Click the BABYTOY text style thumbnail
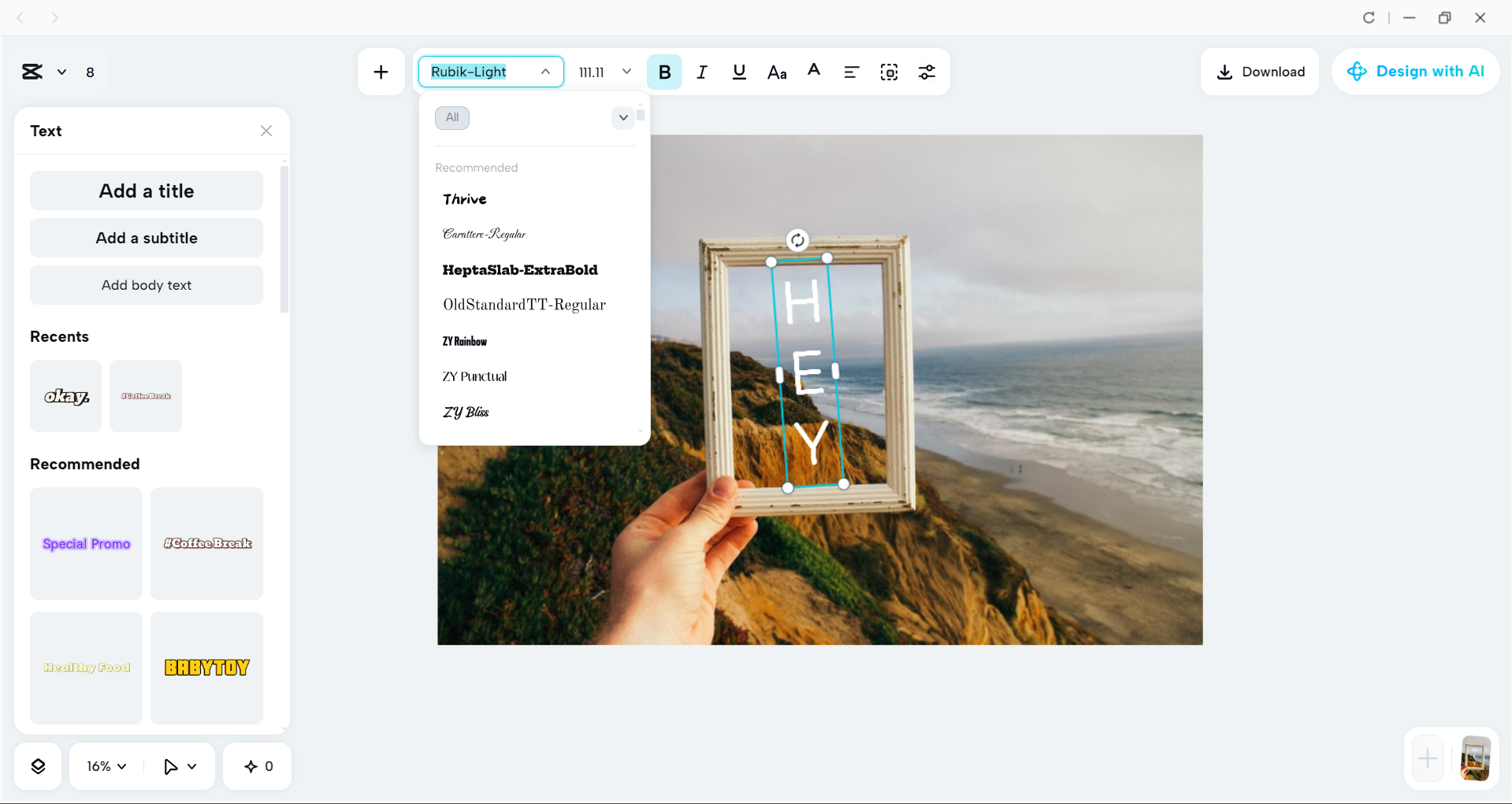Image resolution: width=1512 pixels, height=804 pixels. [206, 668]
